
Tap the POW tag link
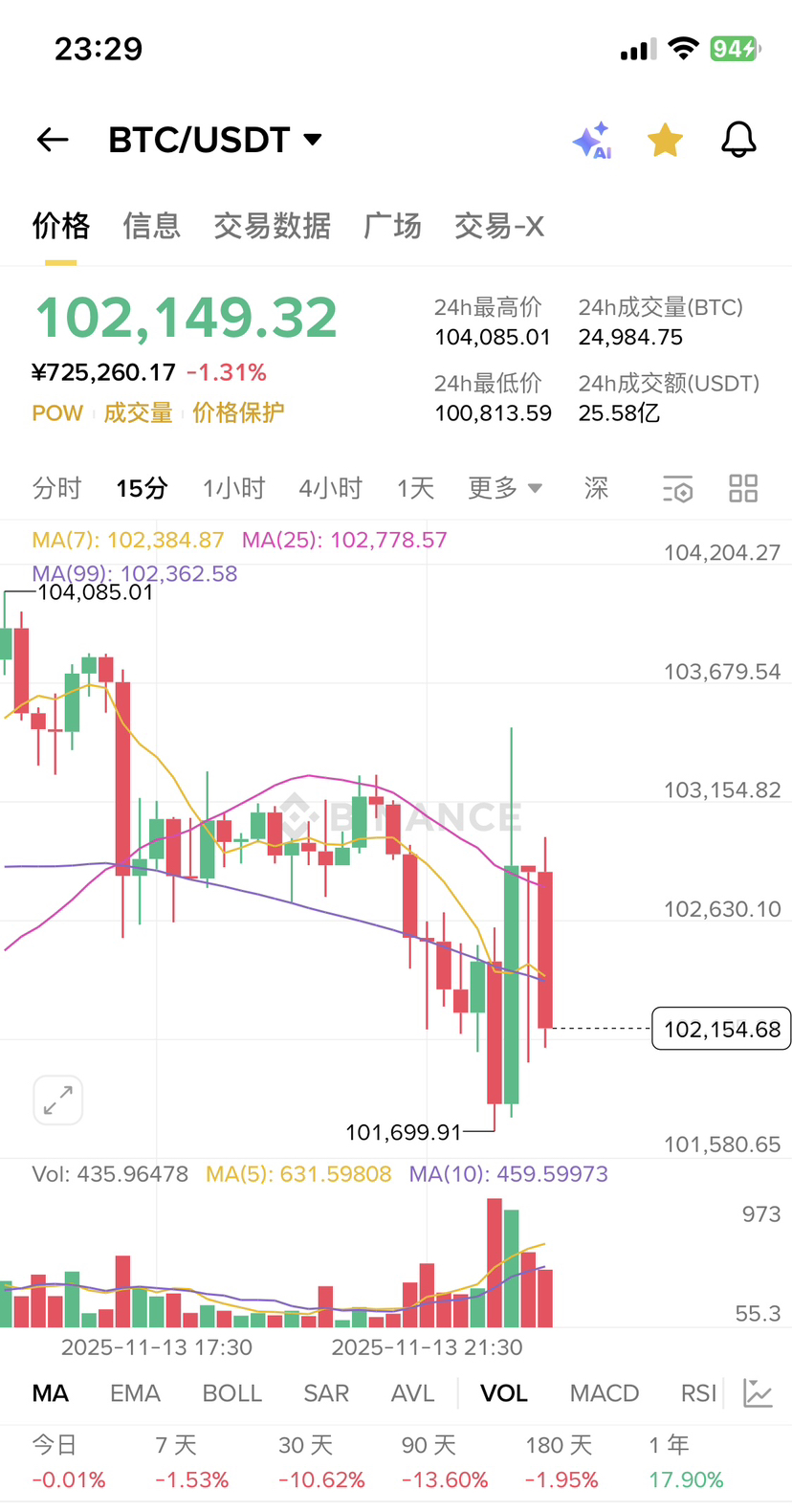point(57,413)
